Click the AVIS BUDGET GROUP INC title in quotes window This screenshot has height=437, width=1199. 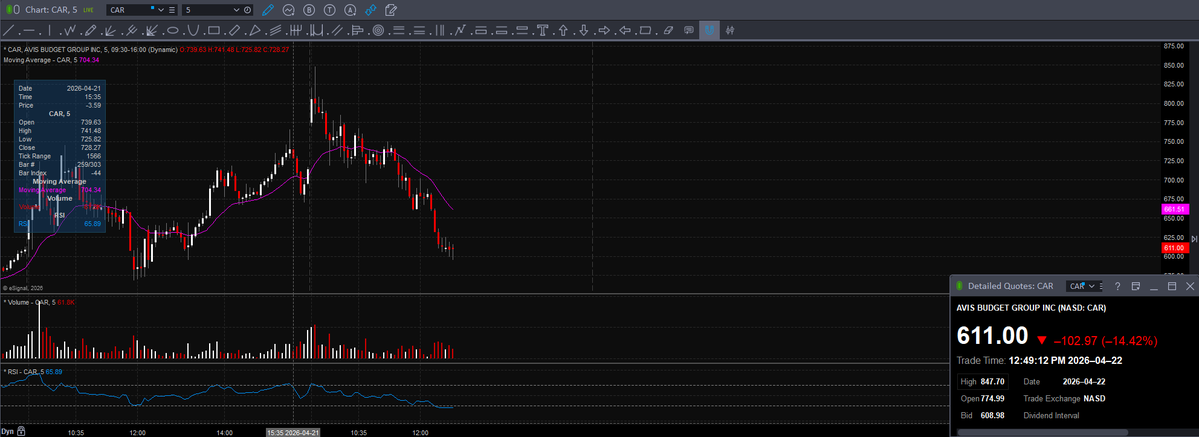[1031, 308]
